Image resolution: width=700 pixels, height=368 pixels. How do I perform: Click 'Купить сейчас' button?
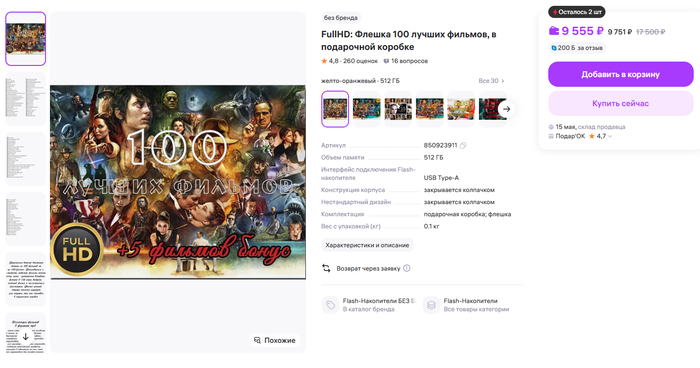click(621, 103)
